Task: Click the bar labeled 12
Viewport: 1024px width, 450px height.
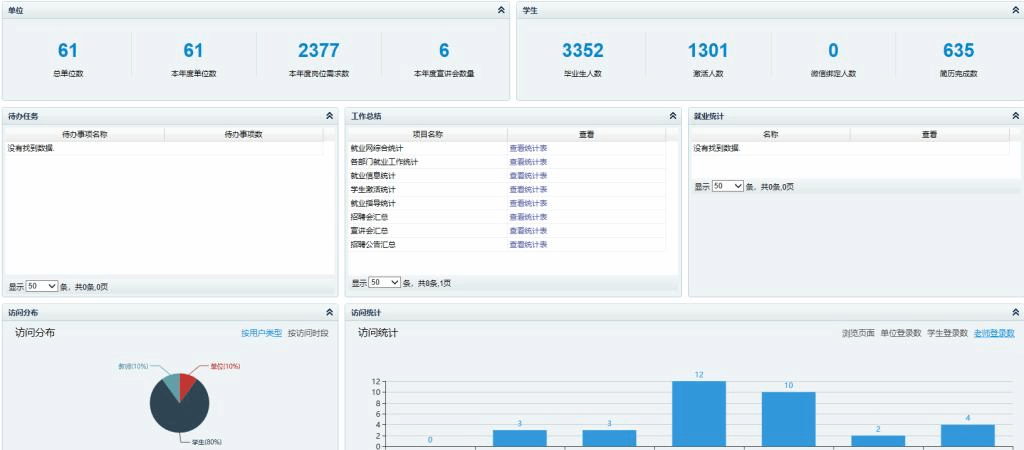Action: 699,413
